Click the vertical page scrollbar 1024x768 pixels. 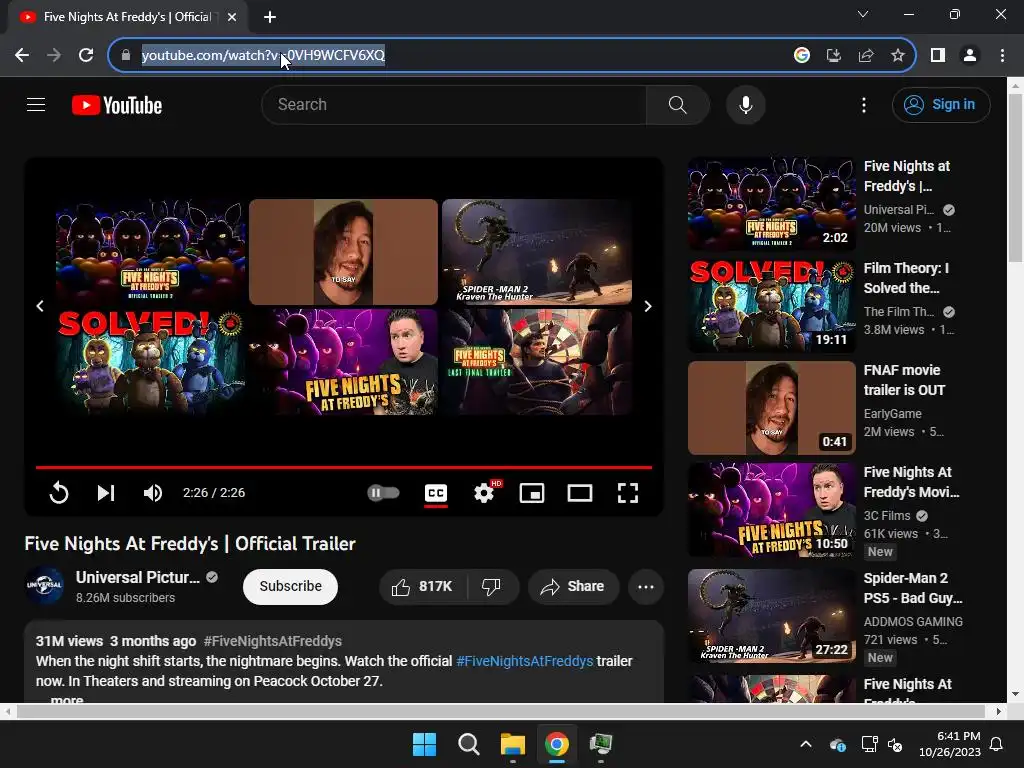click(x=1016, y=176)
